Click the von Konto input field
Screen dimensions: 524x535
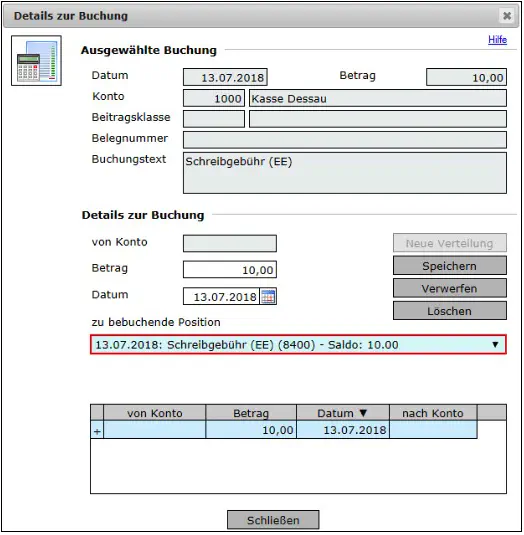[230, 243]
